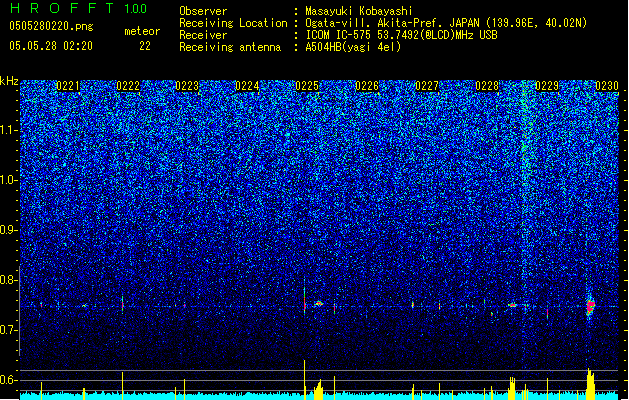Click the 0.7 frequency axis label
The height and width of the screenshot is (400, 629).
click(8, 330)
